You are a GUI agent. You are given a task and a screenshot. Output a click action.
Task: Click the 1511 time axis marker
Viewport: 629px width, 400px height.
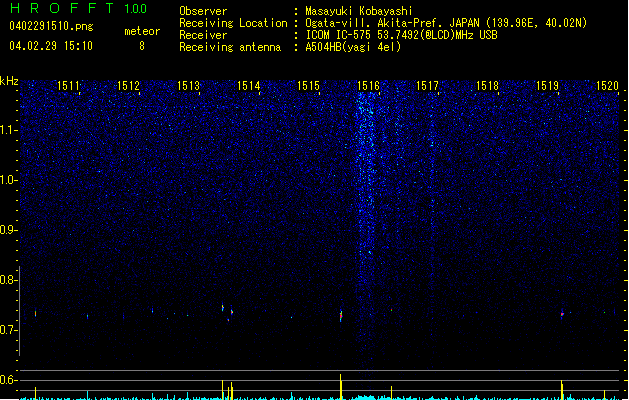[x=68, y=85]
